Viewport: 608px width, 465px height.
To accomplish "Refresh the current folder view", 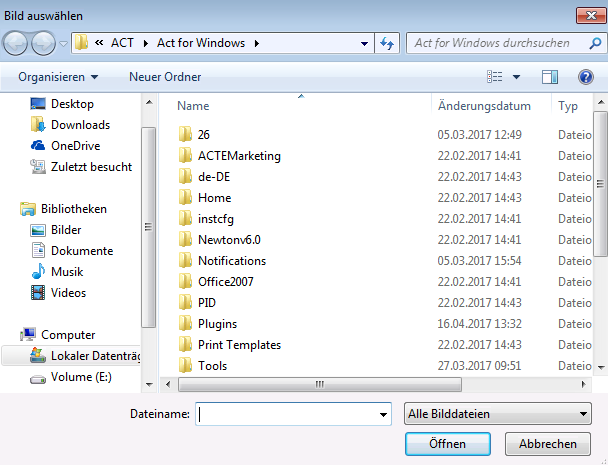I will 387,43.
